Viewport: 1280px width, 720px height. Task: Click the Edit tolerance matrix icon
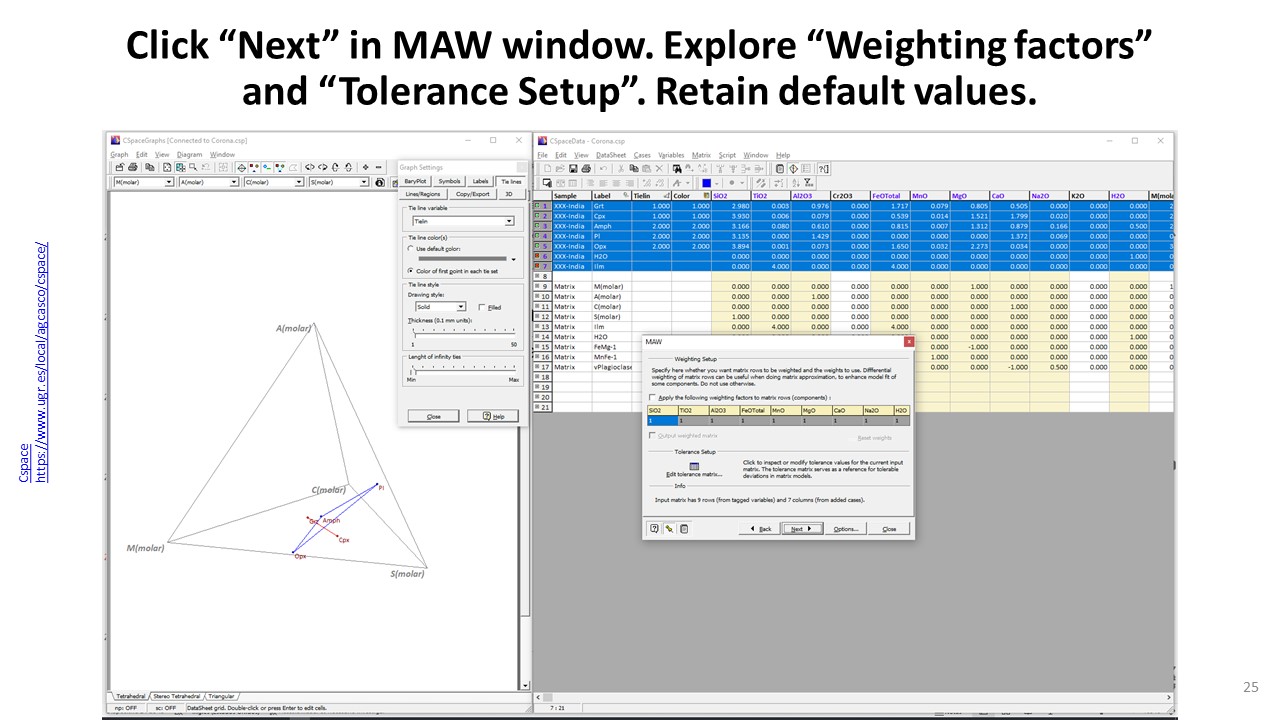point(694,466)
